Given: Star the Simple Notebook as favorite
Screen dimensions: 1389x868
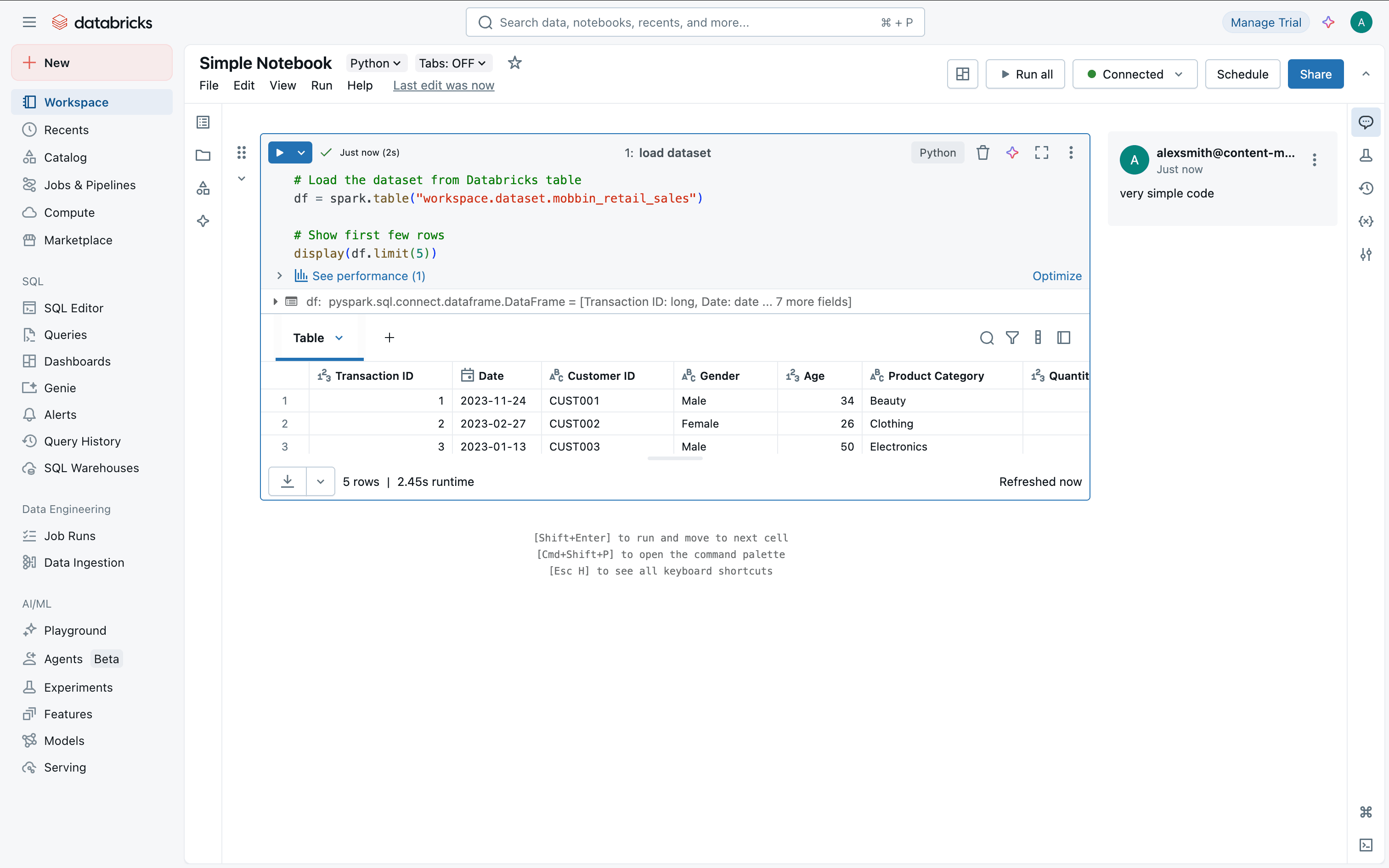Looking at the screenshot, I should (514, 62).
